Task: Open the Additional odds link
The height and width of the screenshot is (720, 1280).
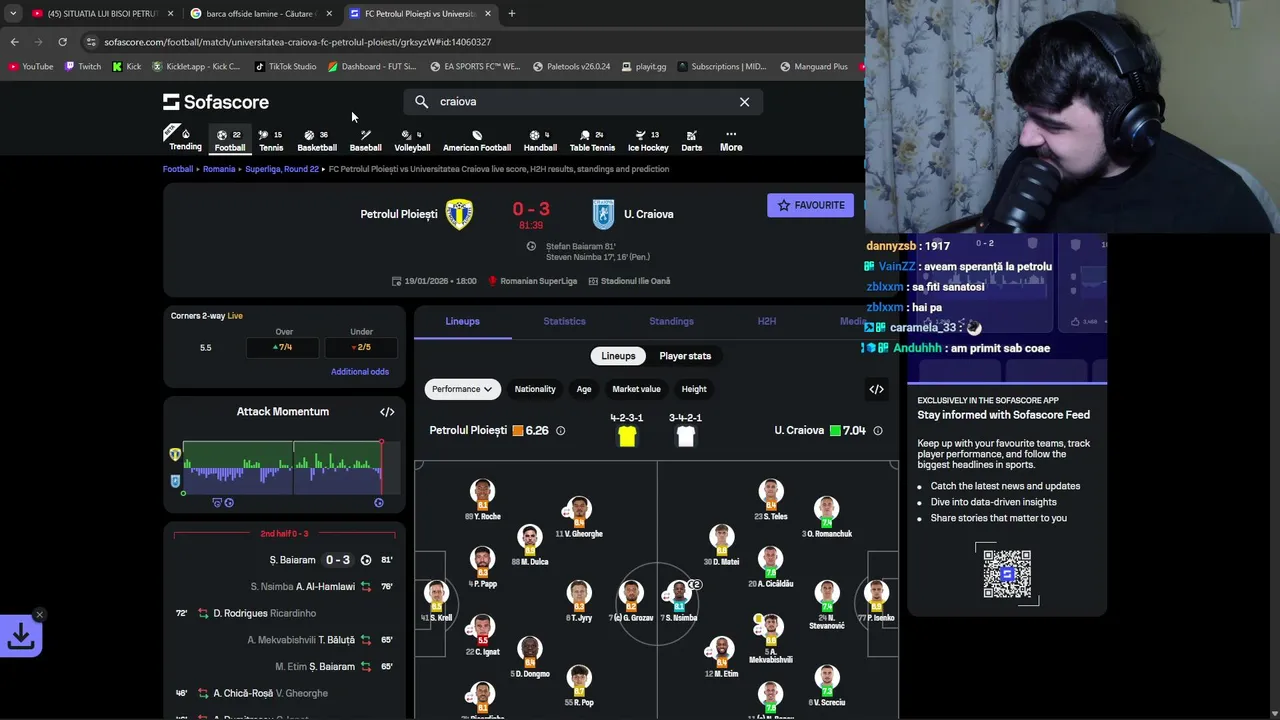Action: (360, 372)
